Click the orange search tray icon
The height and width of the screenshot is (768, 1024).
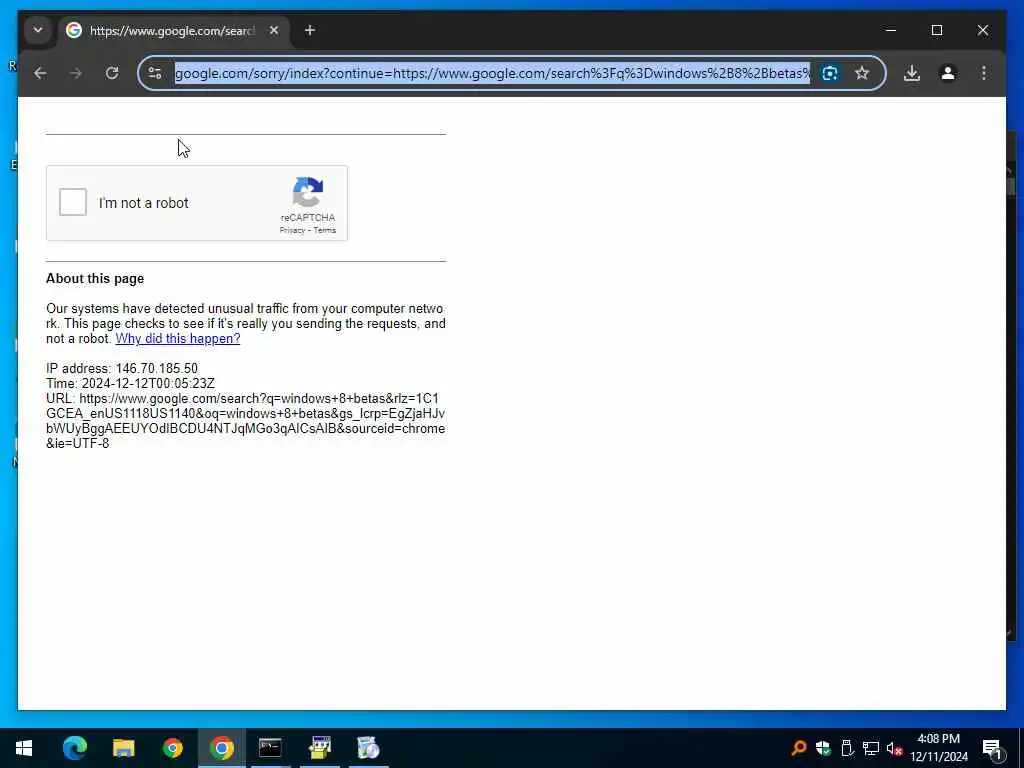point(798,748)
